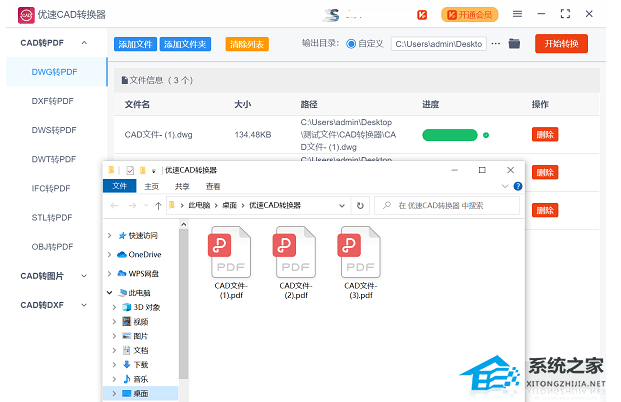Open the CAD文件-(2).pdf file
The height and width of the screenshot is (402, 621).
click(296, 263)
